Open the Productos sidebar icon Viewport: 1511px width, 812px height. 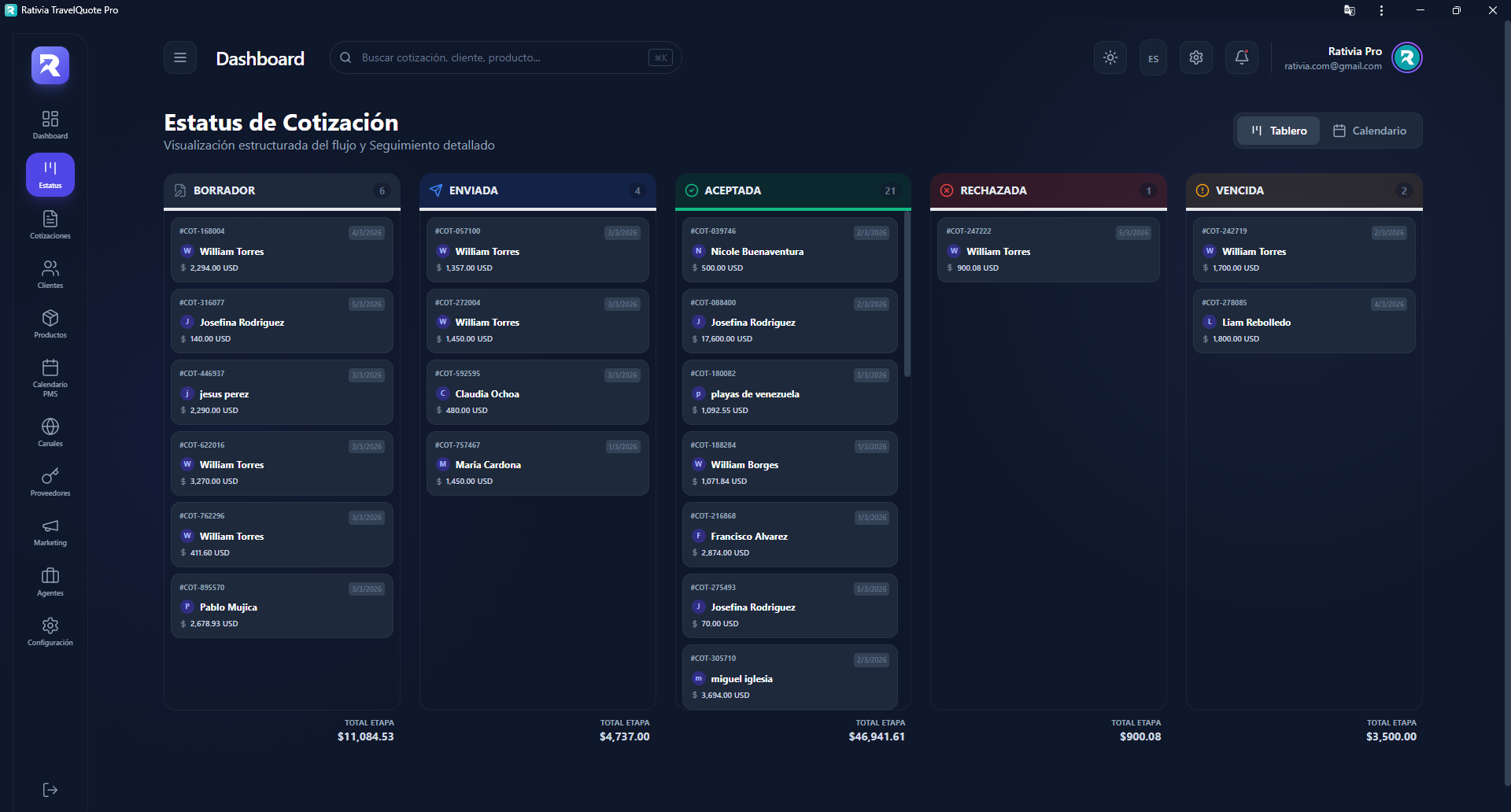[x=50, y=323]
